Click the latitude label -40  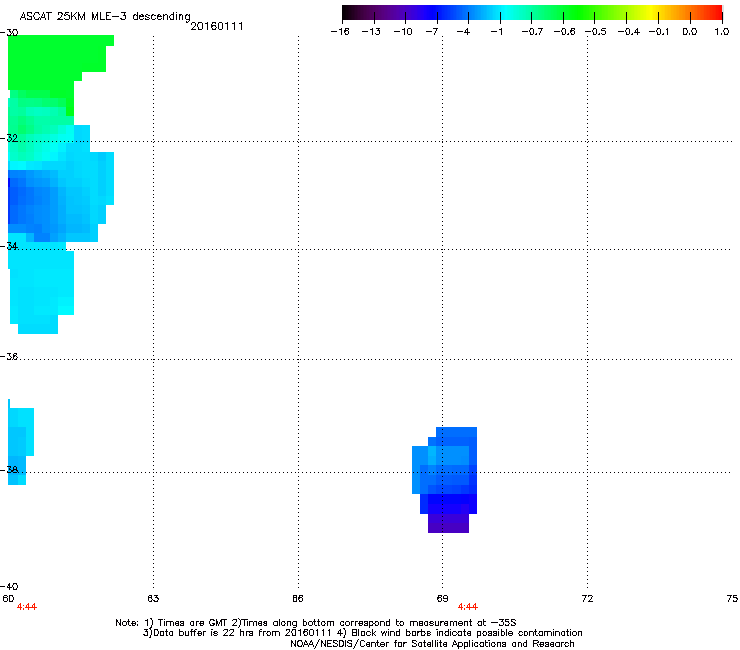click(x=9, y=586)
